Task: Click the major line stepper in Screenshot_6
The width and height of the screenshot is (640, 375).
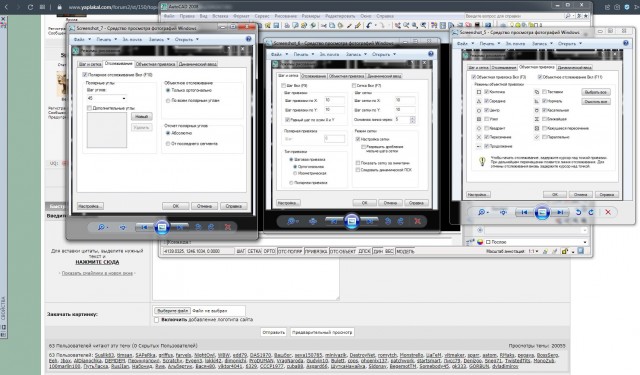Action: click(412, 120)
